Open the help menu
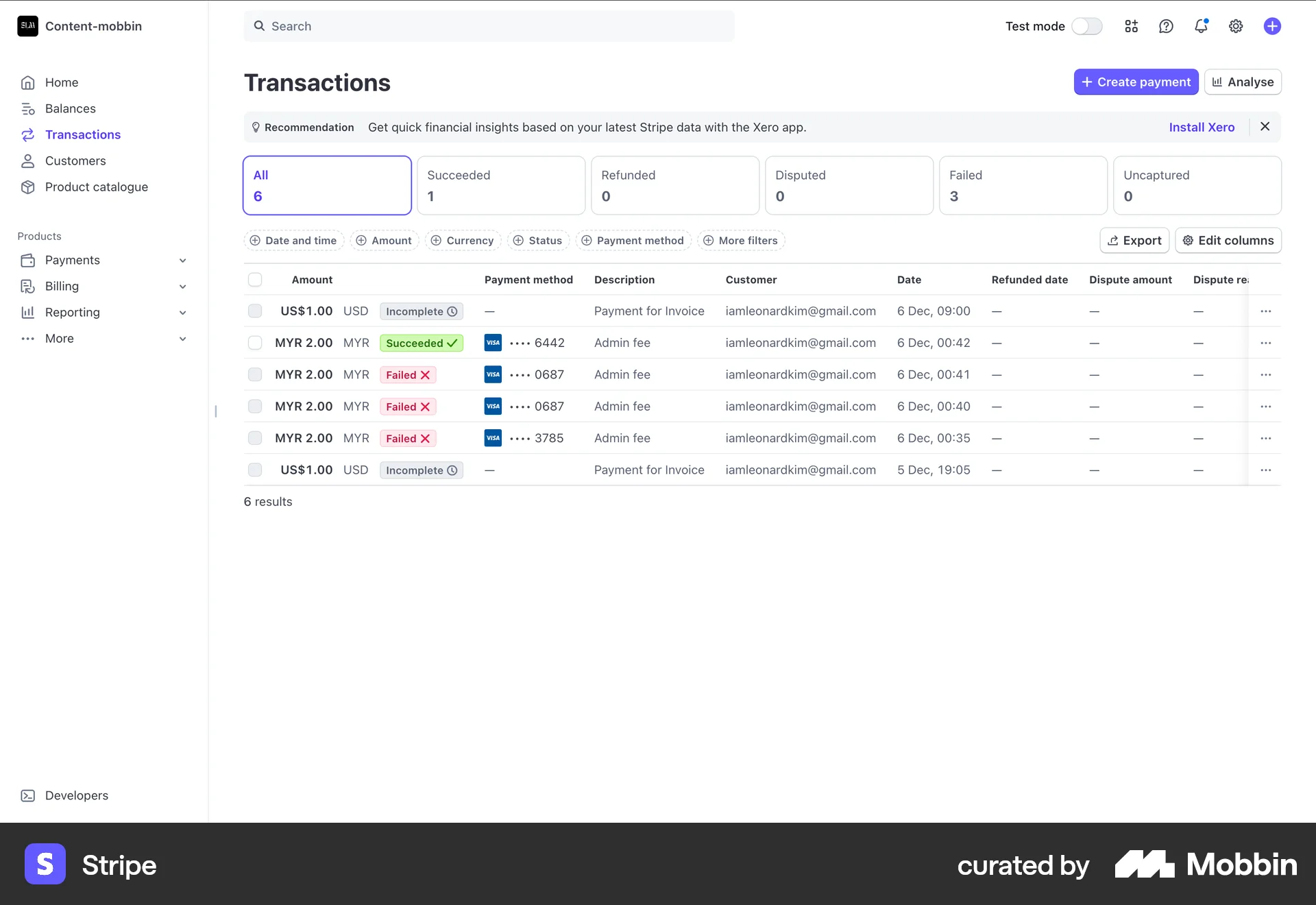Screen dimensions: 1316x905 (x=1166, y=26)
